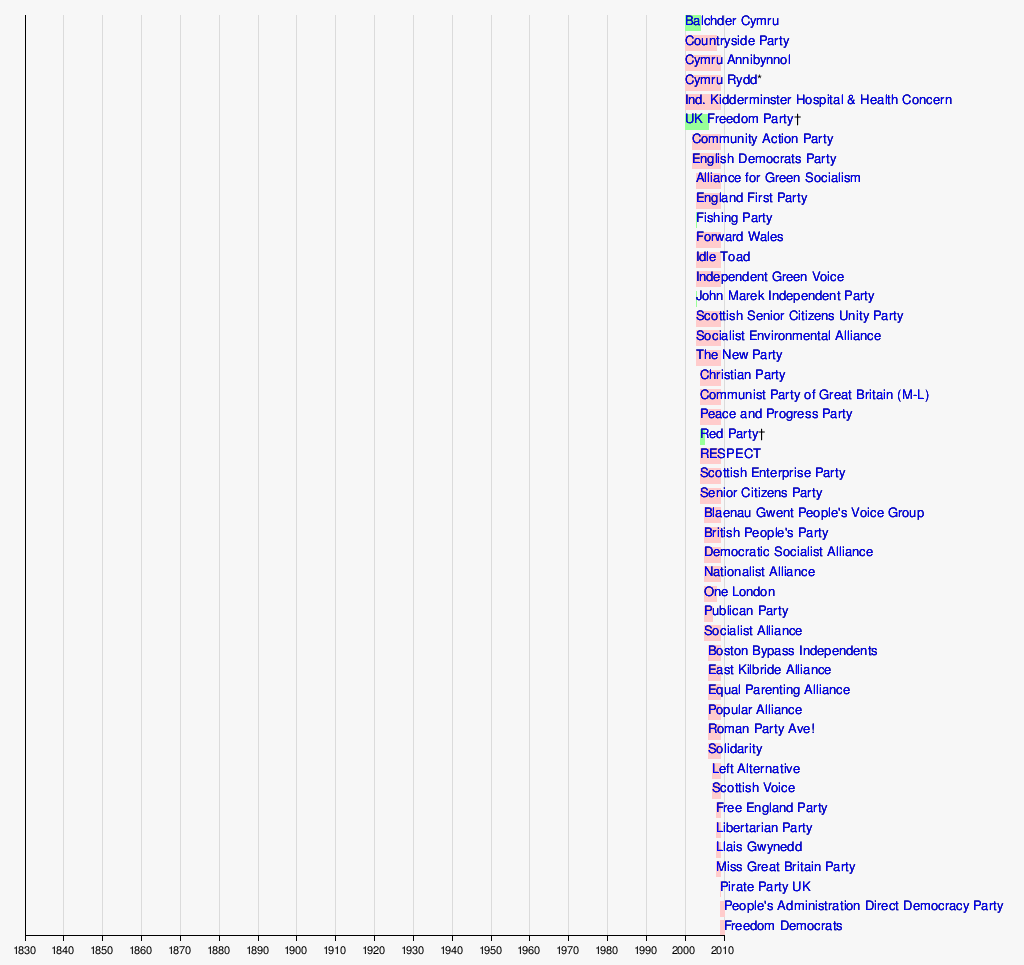Click the Countryside Party link
The width and height of the screenshot is (1024, 965).
click(x=737, y=41)
